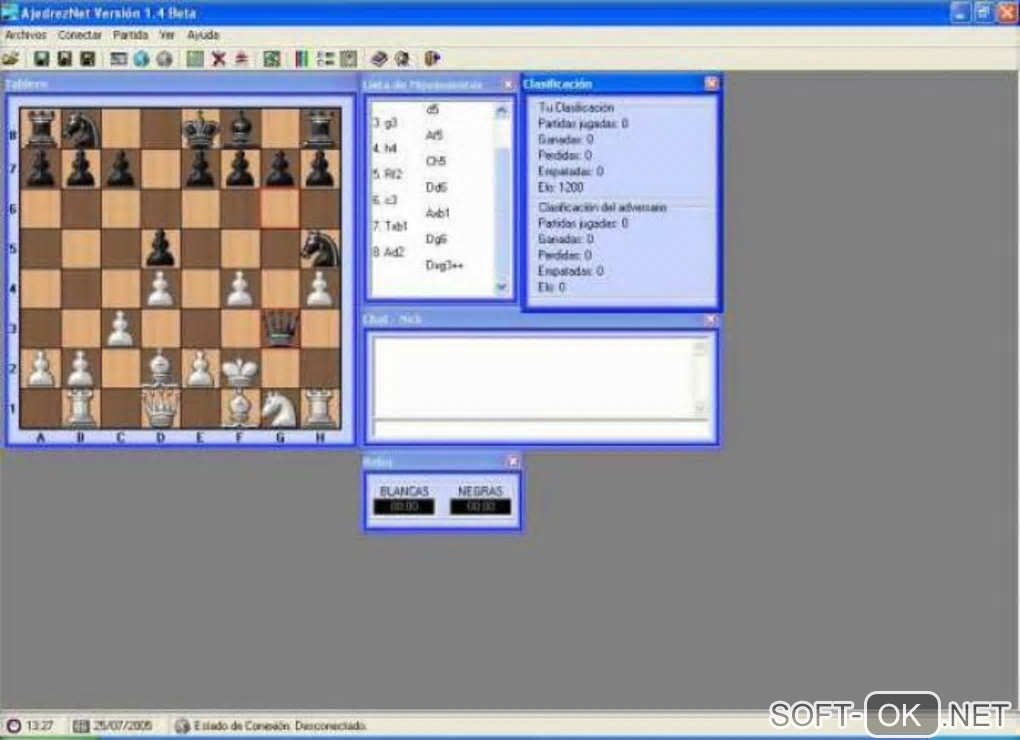Image resolution: width=1020 pixels, height=740 pixels.
Task: Click the gray globe disconnect icon
Action: point(165,59)
